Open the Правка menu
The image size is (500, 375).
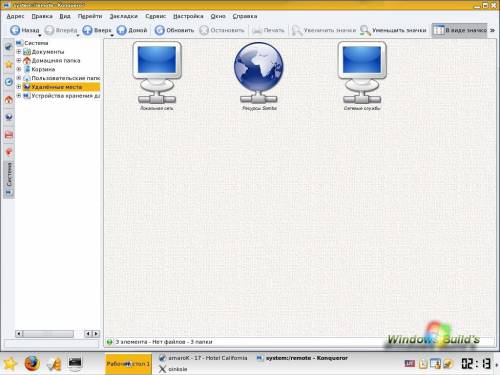[x=42, y=16]
